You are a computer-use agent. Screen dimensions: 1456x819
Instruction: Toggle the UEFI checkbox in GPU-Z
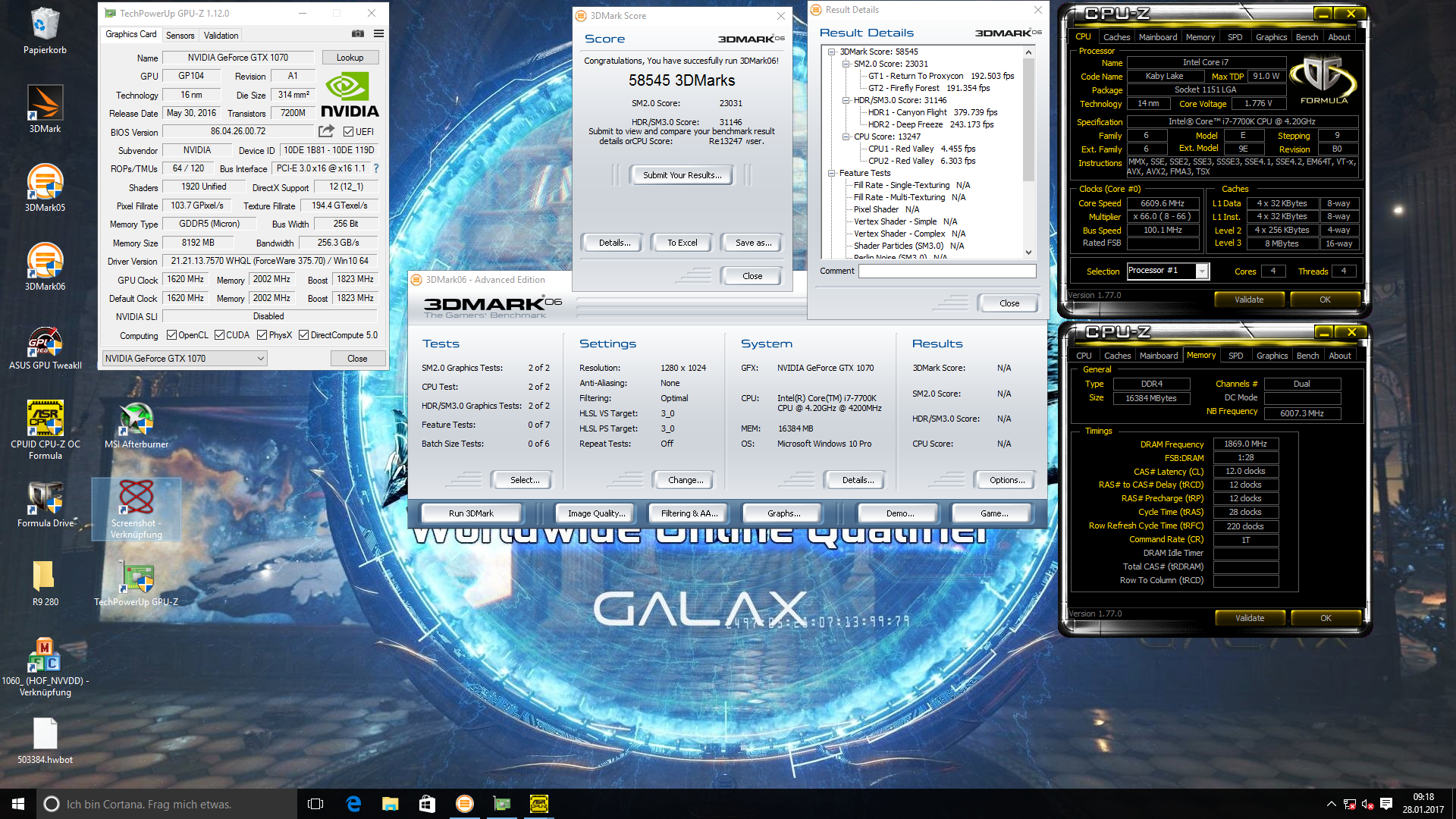(348, 132)
